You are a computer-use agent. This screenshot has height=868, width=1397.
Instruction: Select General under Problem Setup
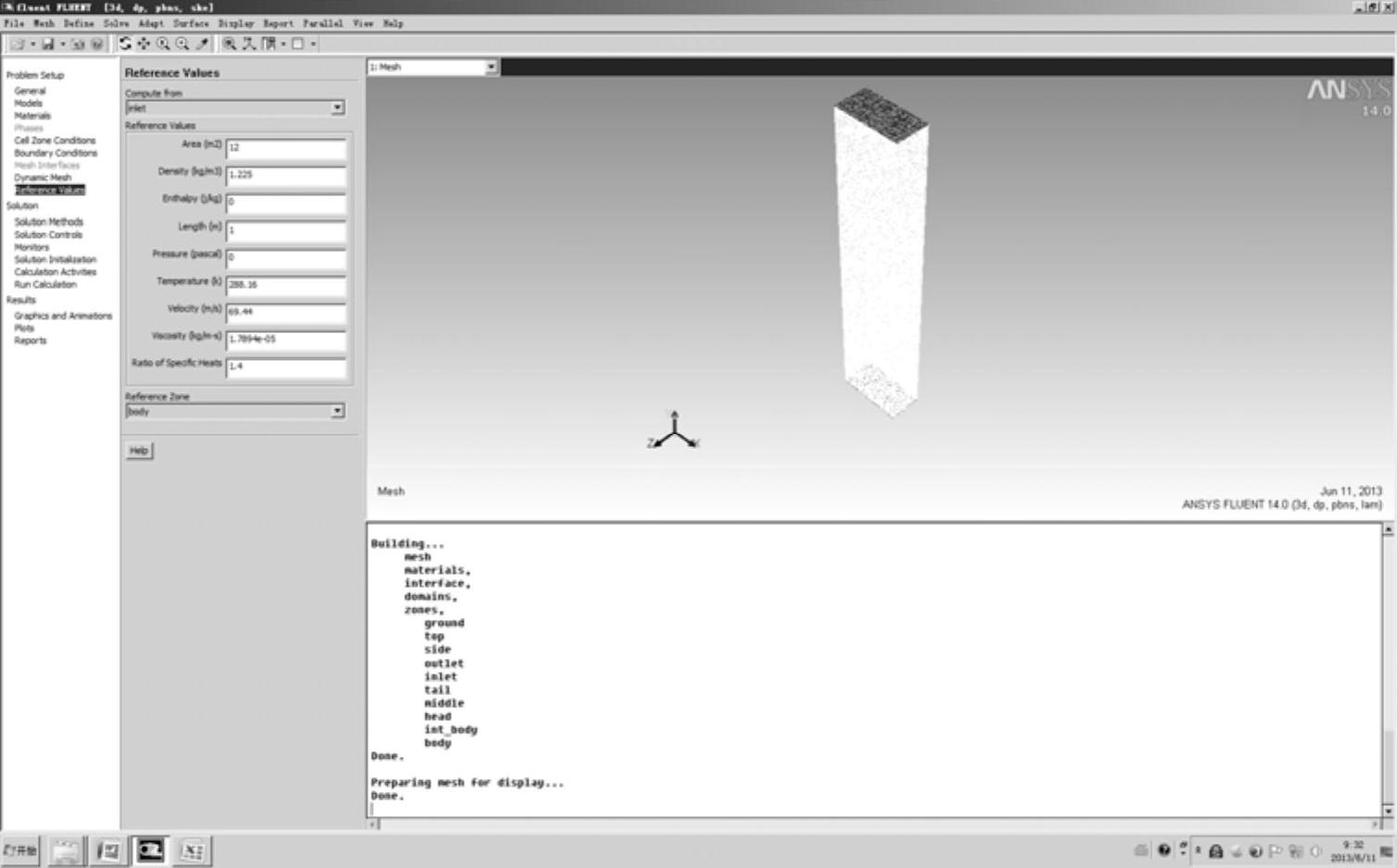(x=30, y=91)
